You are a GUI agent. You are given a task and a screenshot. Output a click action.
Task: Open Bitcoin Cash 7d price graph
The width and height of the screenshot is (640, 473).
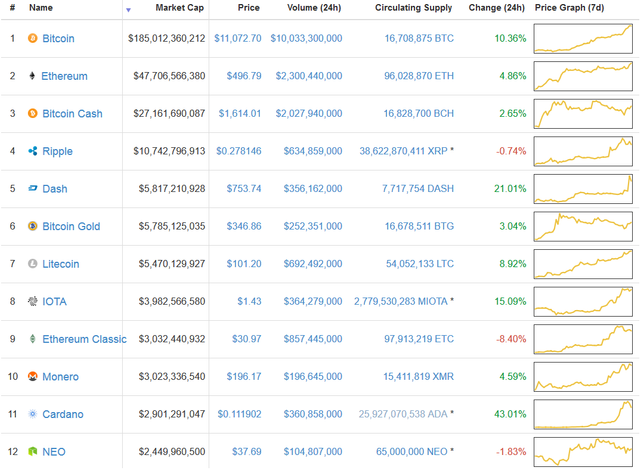point(583,114)
